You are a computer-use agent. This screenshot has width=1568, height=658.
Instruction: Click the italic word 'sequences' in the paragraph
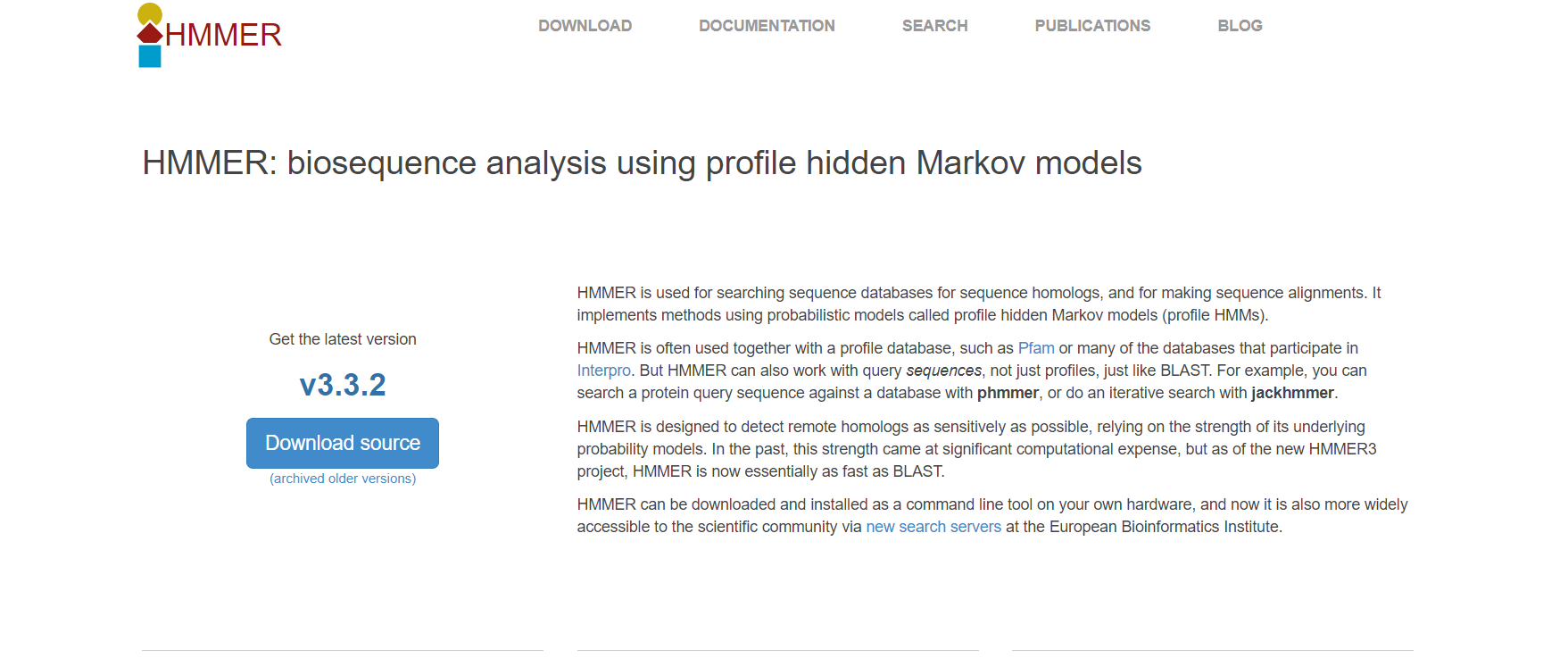click(943, 371)
